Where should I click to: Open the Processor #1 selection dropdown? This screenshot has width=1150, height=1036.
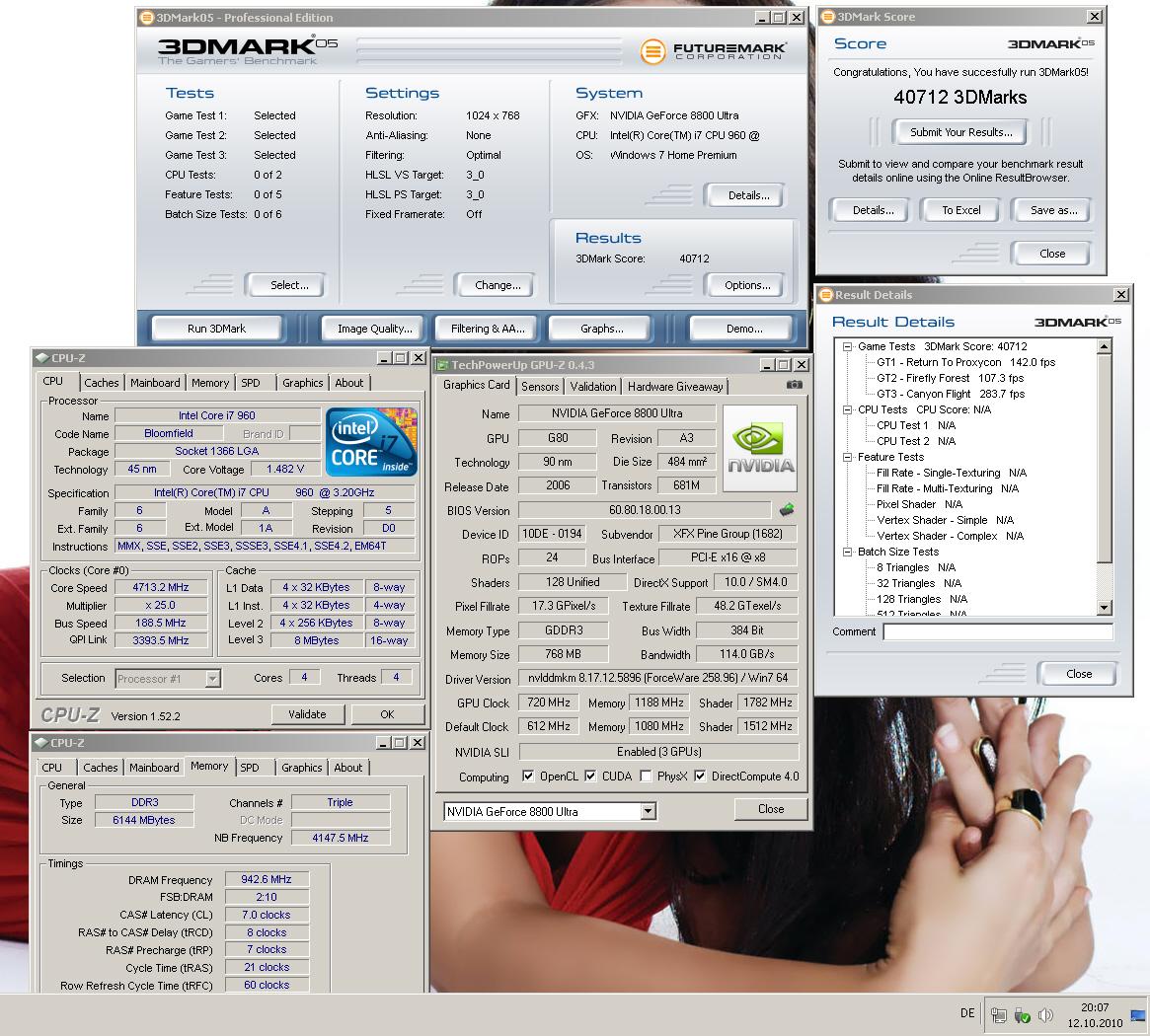[212, 678]
